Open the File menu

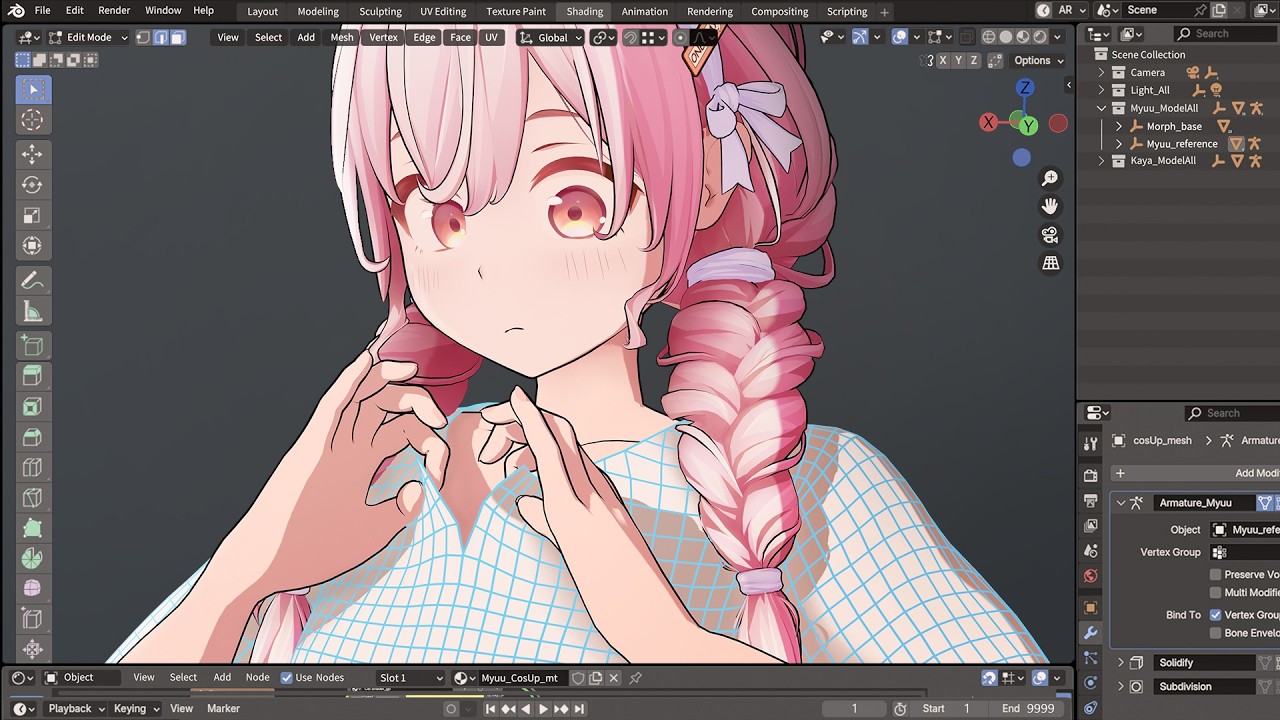[x=42, y=10]
